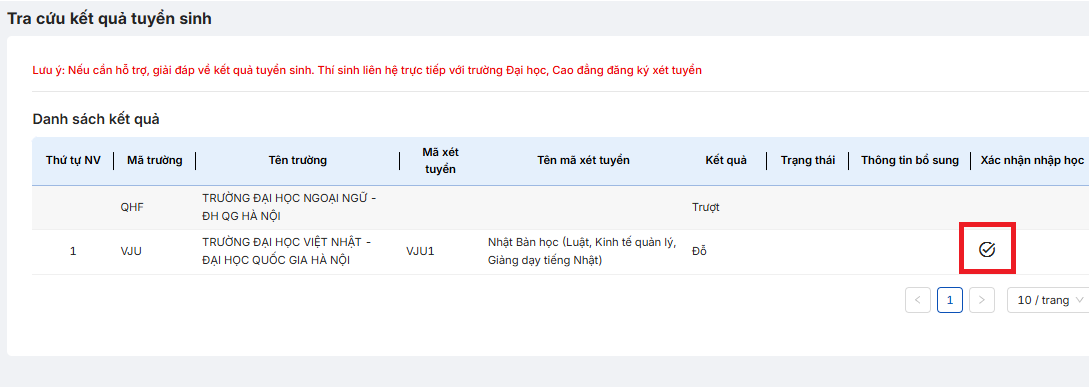Click the enrollment confirmation check icon for VJU
Image resolution: width=1089 pixels, height=387 pixels.
(986, 249)
